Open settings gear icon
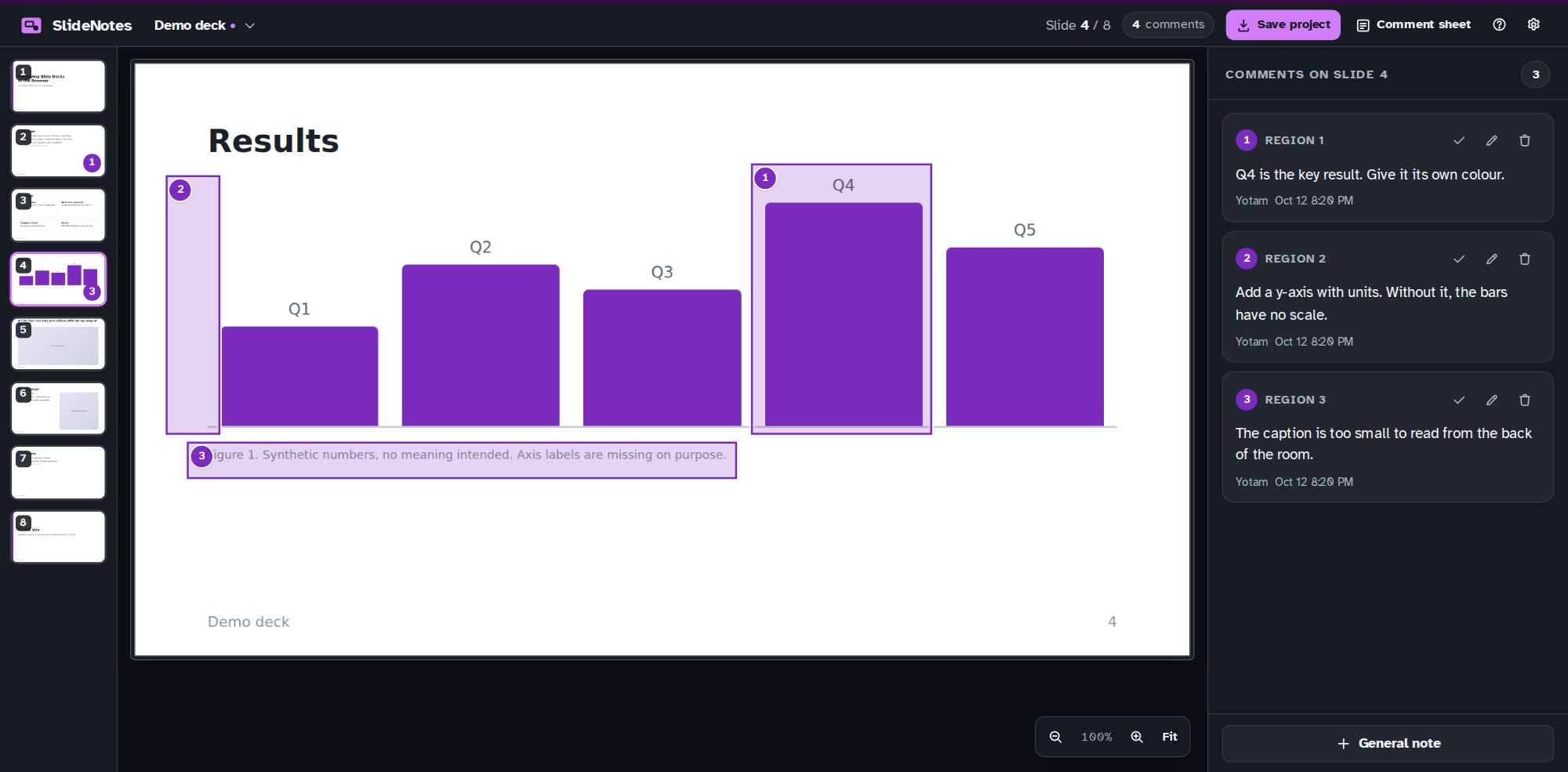Viewport: 1568px width, 772px height. pyautogui.click(x=1534, y=25)
